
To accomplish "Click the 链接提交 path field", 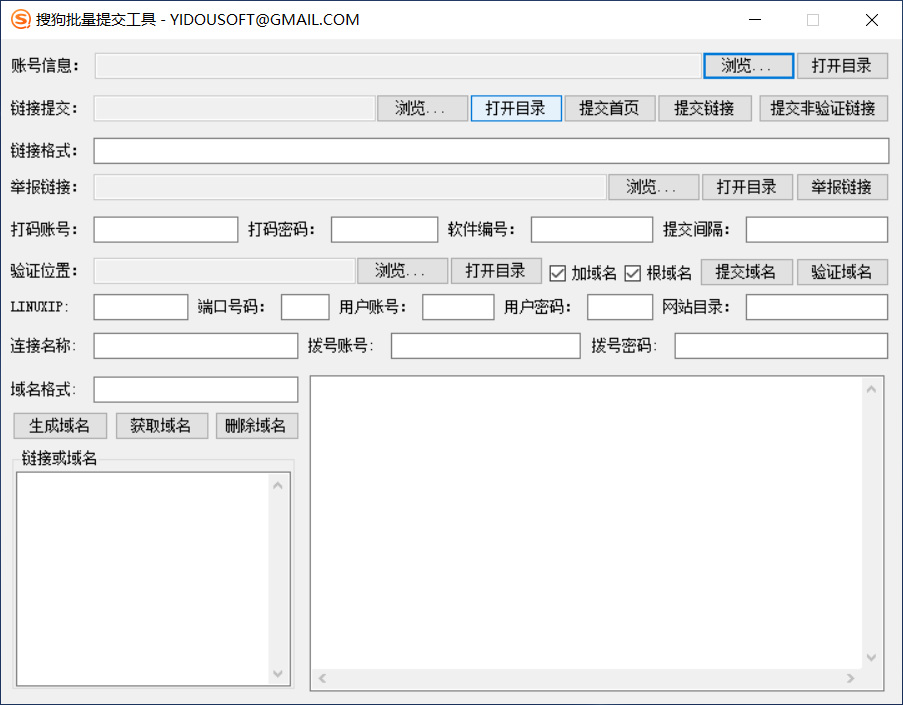I will click(234, 108).
